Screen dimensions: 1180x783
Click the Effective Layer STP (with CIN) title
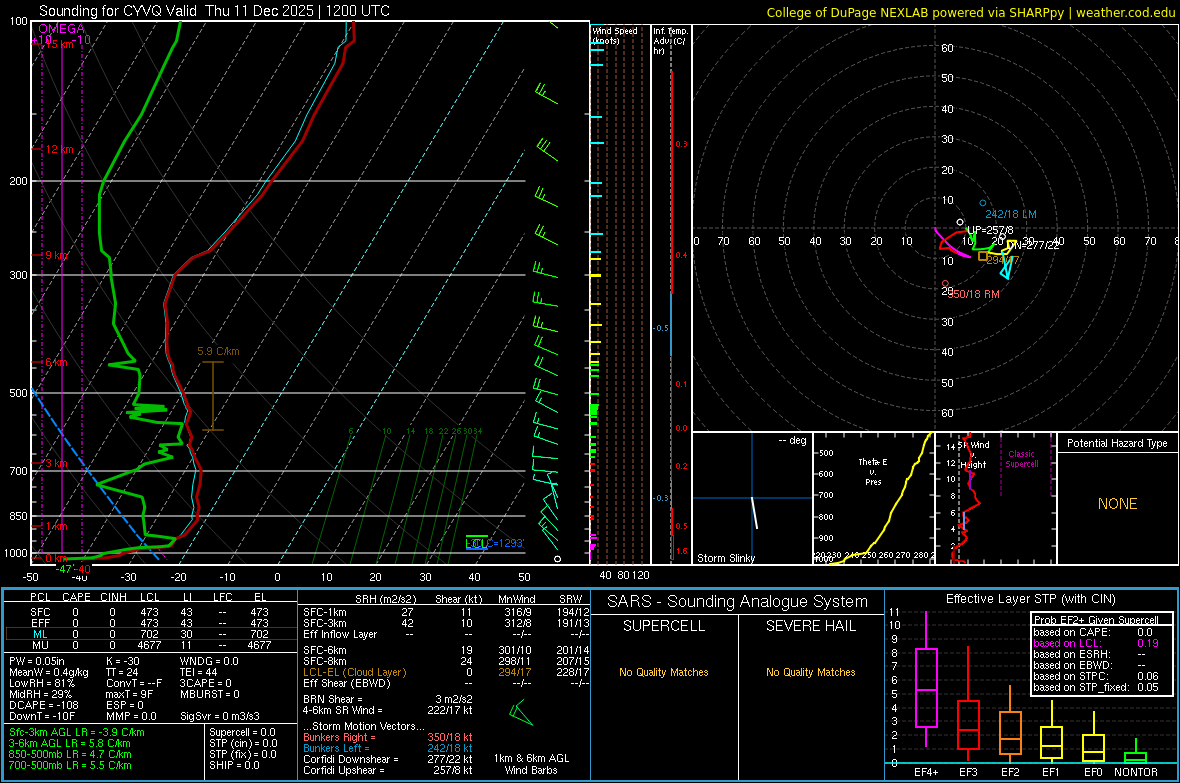tap(1030, 599)
